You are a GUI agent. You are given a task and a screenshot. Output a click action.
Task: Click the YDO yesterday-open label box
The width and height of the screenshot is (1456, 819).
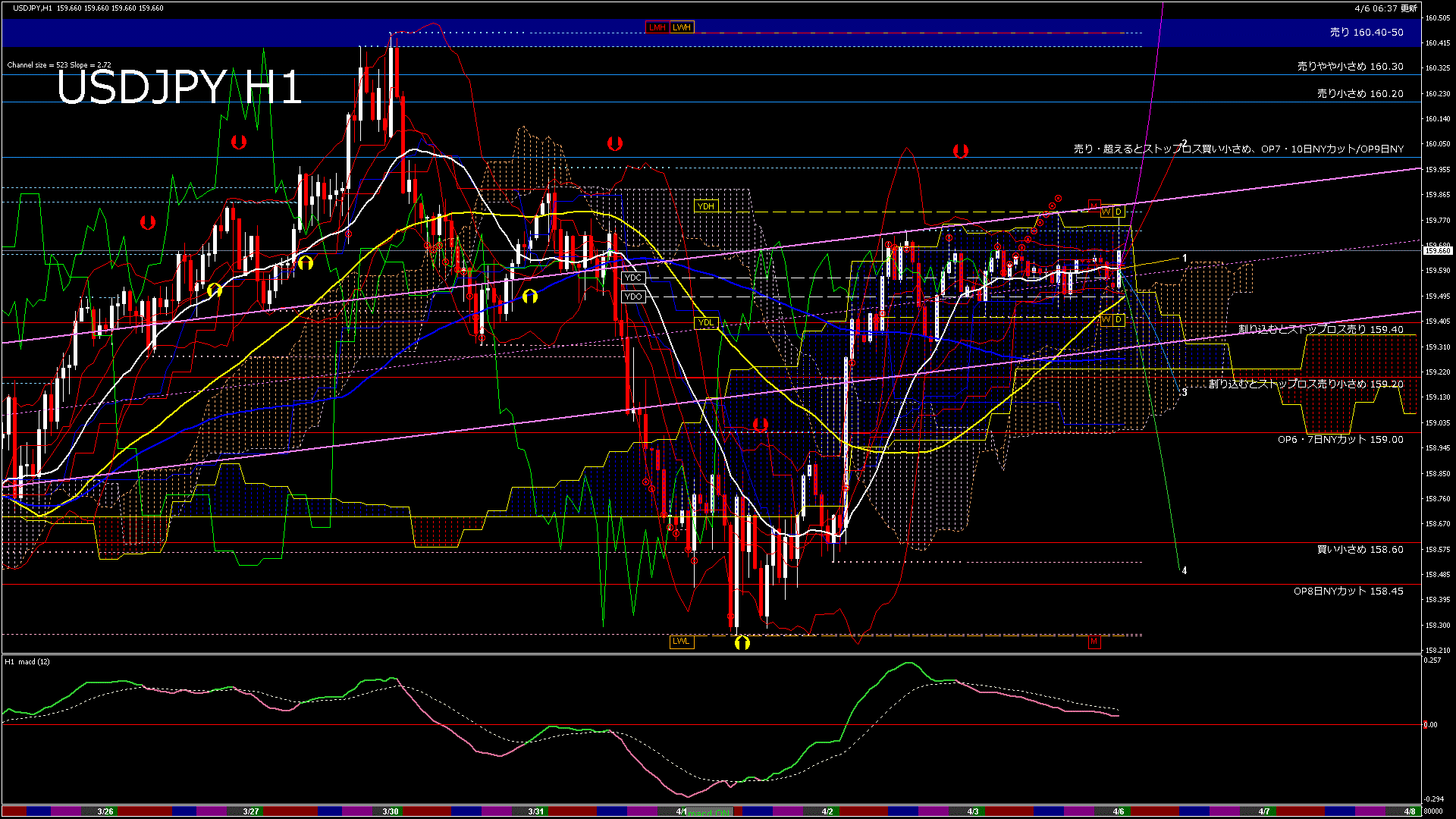[632, 297]
